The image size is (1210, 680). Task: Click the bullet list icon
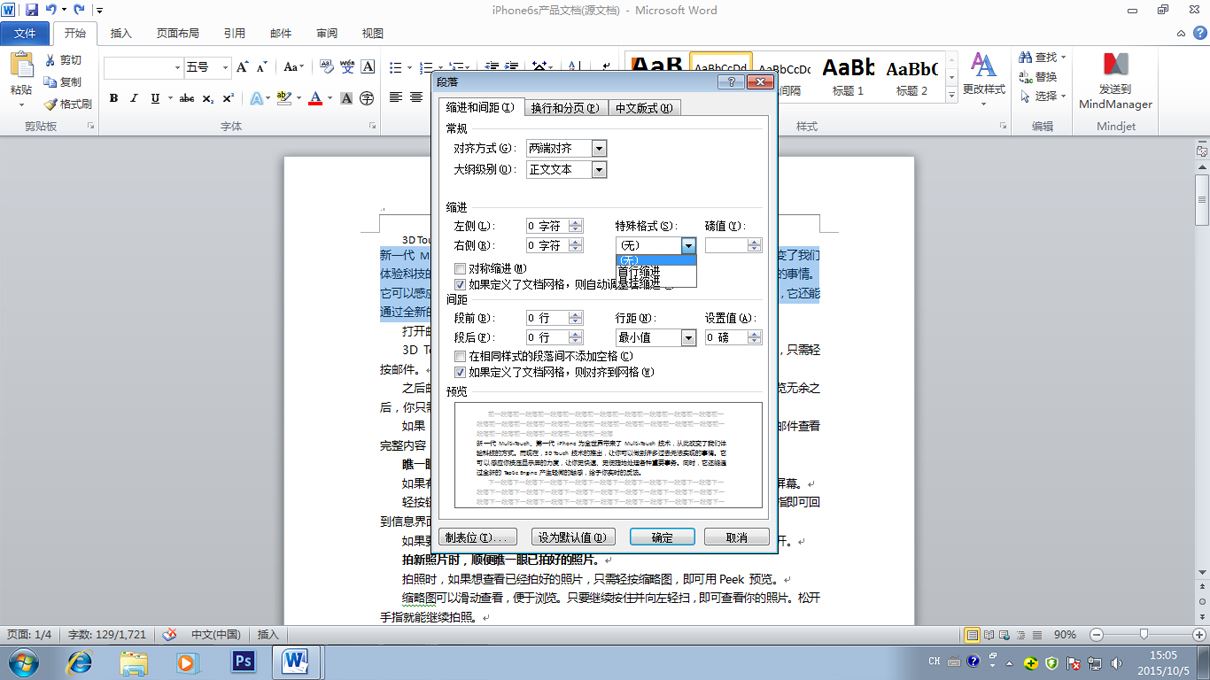[395, 67]
